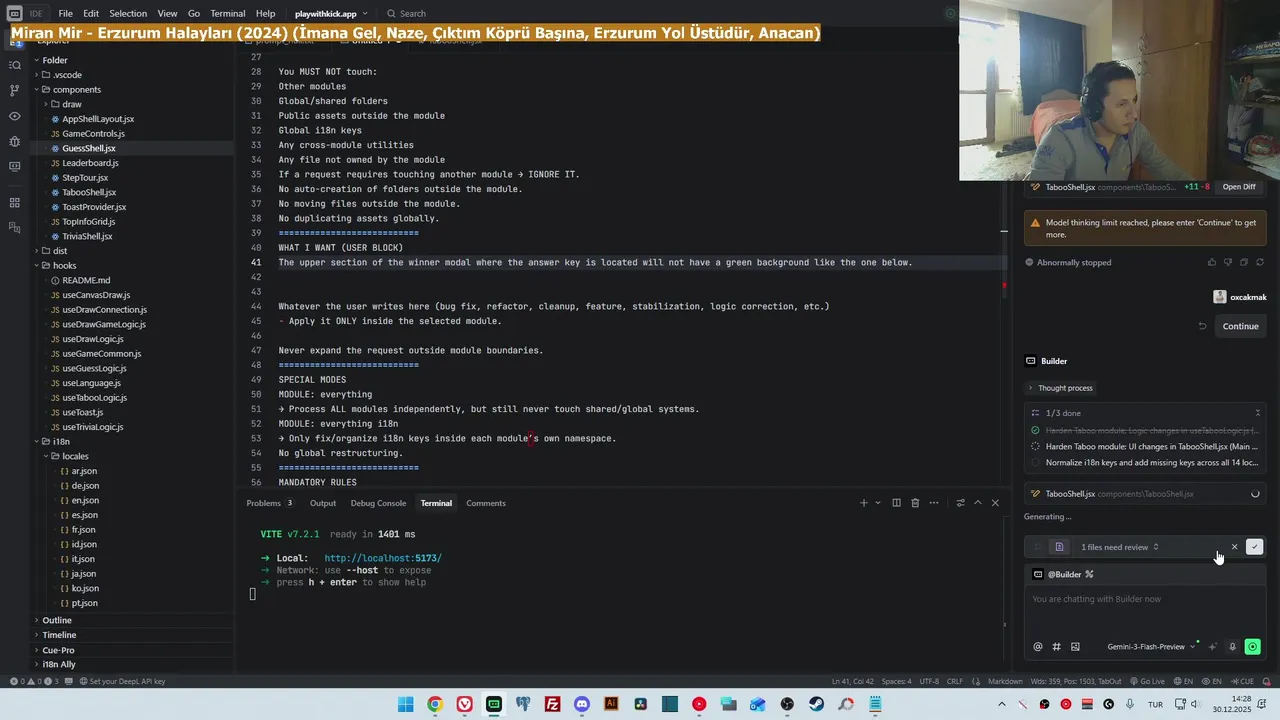
Task: Open Discord from the Windows taskbar
Action: click(x=582, y=704)
